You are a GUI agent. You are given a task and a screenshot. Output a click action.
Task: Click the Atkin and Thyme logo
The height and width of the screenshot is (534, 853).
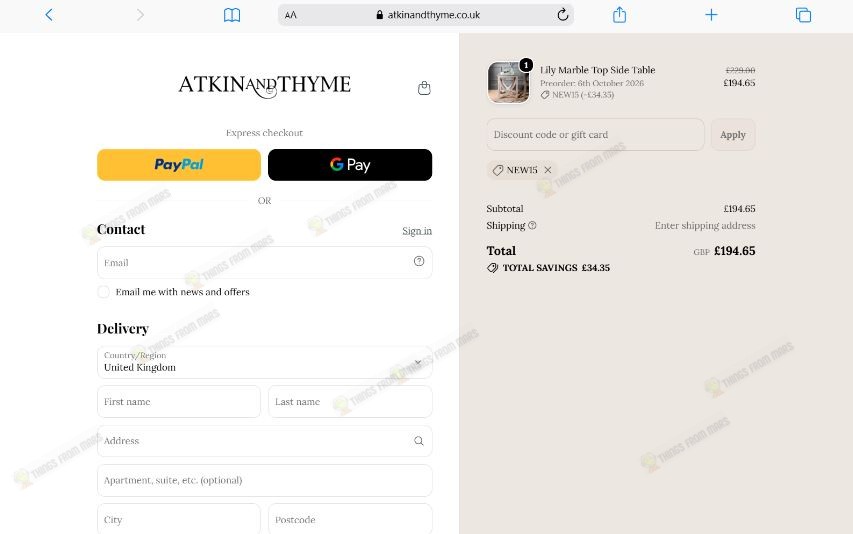point(264,86)
